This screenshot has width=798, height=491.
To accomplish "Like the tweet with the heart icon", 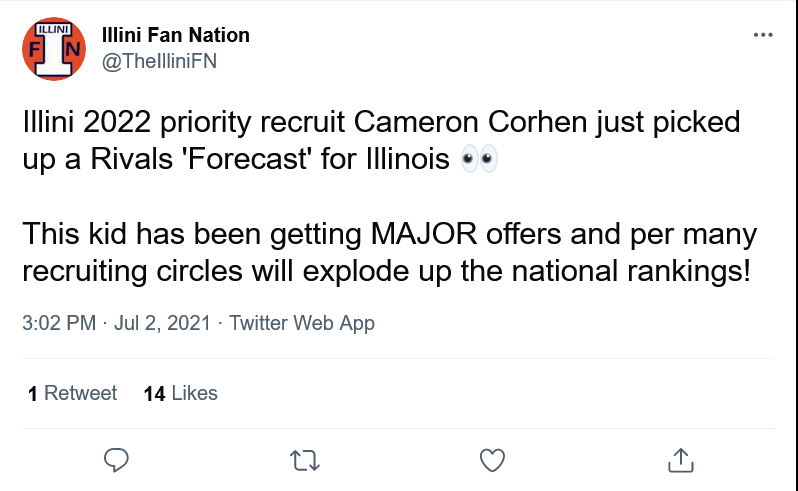I will click(x=491, y=459).
